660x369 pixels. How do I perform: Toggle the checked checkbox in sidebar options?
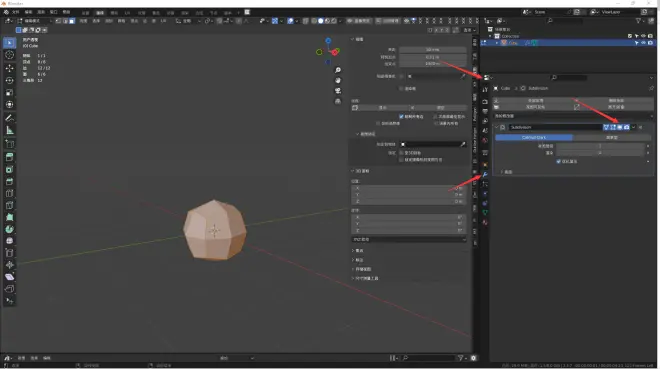tap(401, 117)
